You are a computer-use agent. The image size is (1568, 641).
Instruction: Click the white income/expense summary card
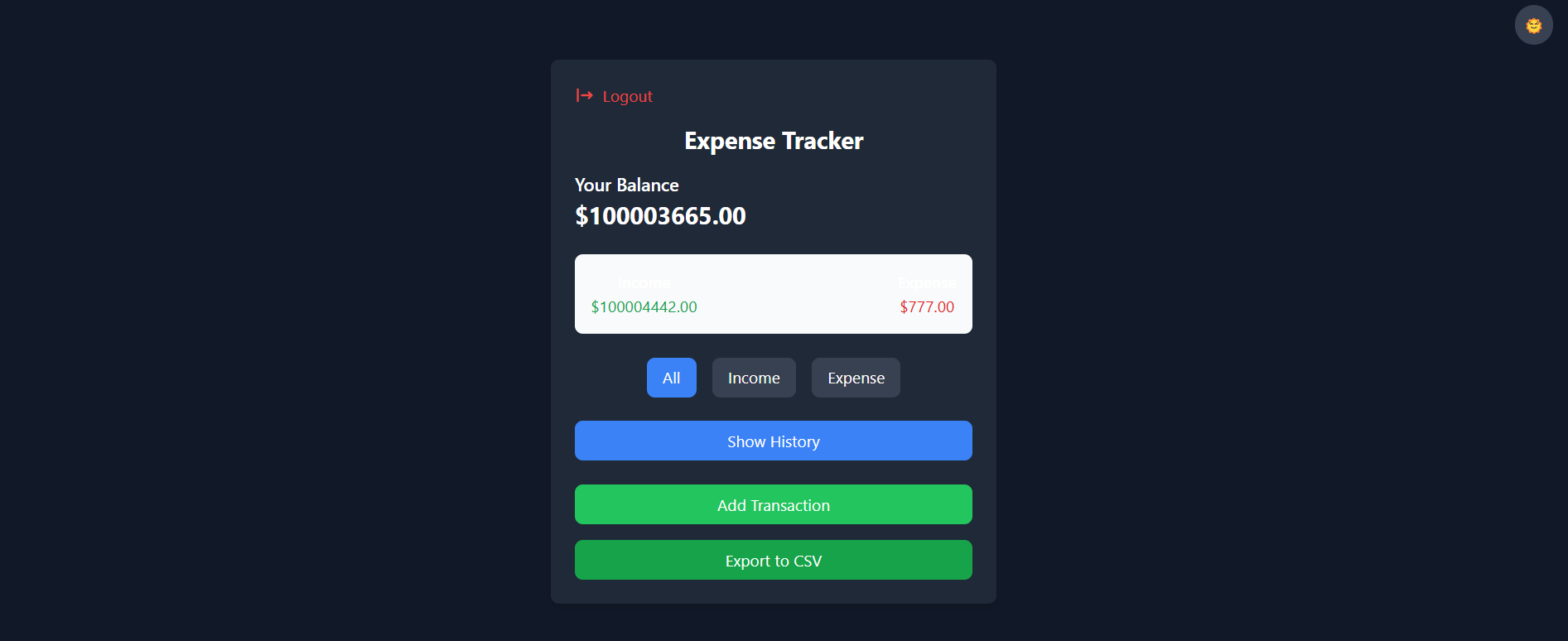[x=773, y=294]
